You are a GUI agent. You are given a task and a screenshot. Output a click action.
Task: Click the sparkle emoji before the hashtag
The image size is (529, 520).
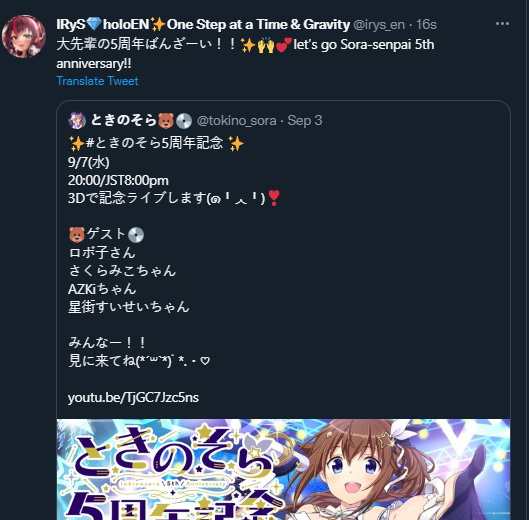pyautogui.click(x=77, y=143)
